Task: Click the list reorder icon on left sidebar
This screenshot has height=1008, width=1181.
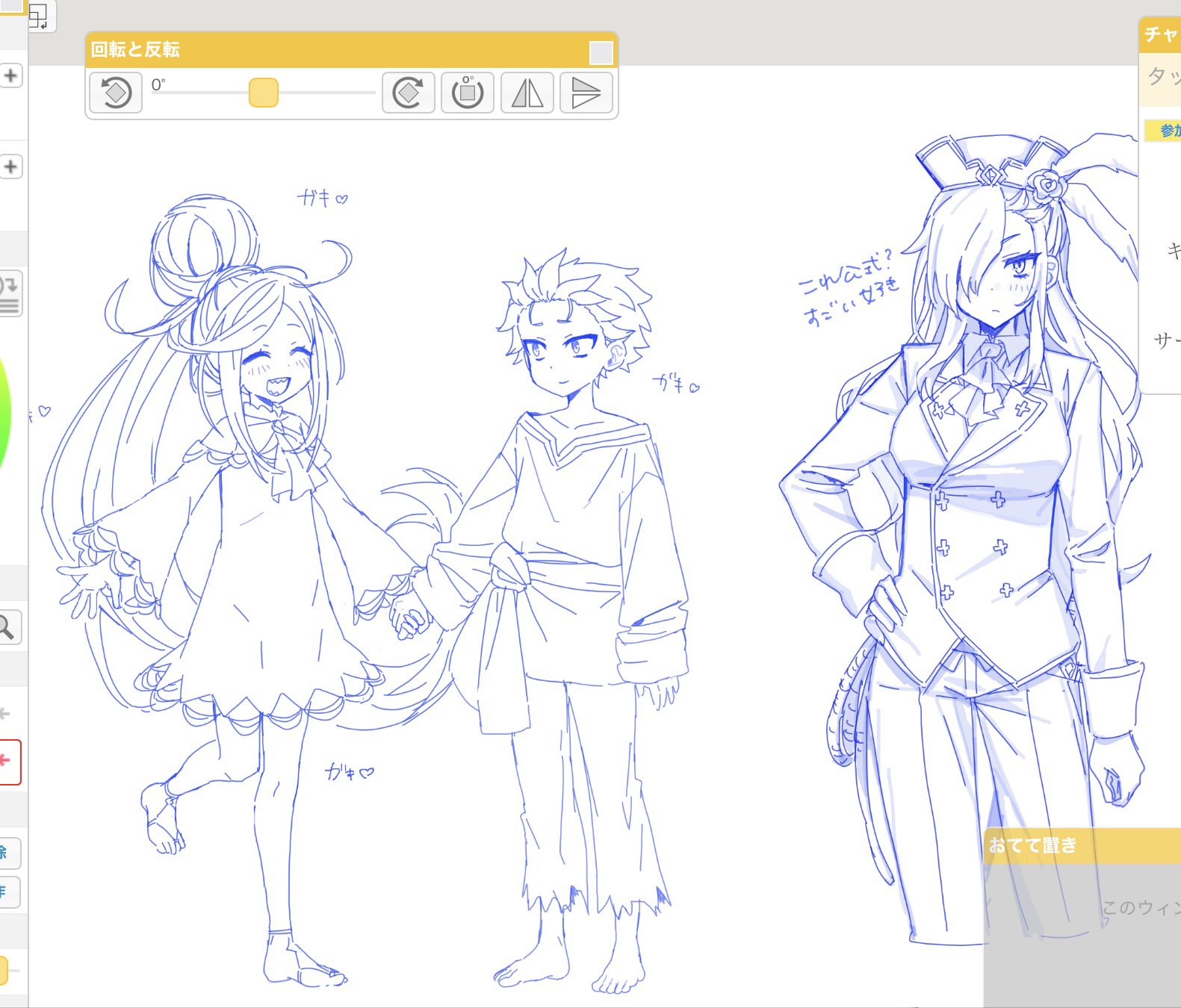Action: [x=9, y=293]
